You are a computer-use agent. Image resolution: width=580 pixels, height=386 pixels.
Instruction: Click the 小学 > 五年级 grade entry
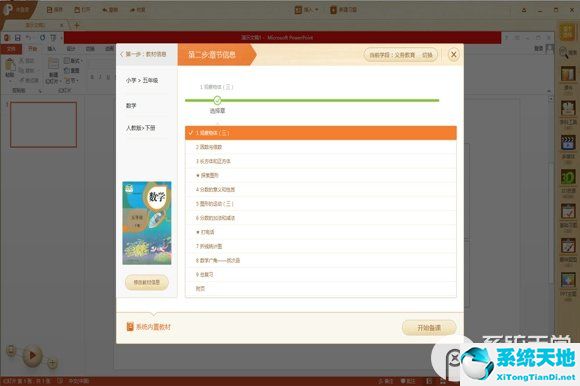pos(142,80)
